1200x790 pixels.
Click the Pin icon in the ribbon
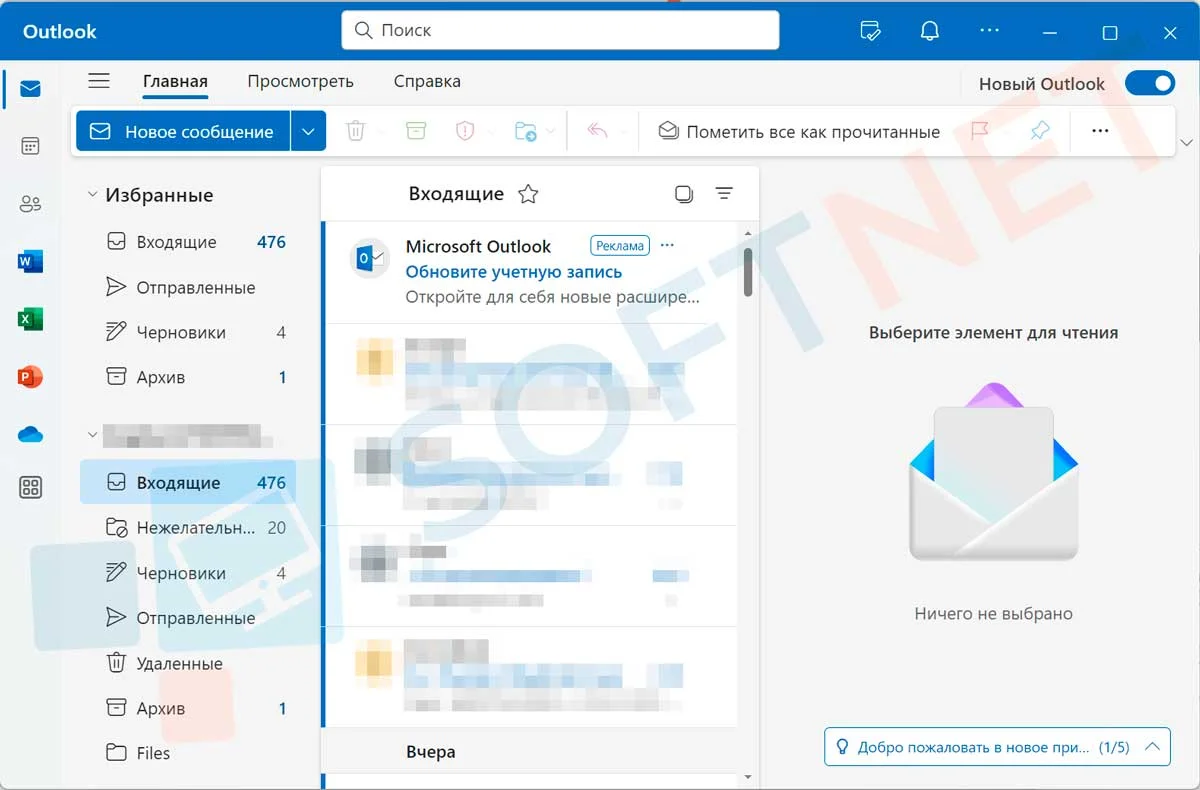point(1040,131)
